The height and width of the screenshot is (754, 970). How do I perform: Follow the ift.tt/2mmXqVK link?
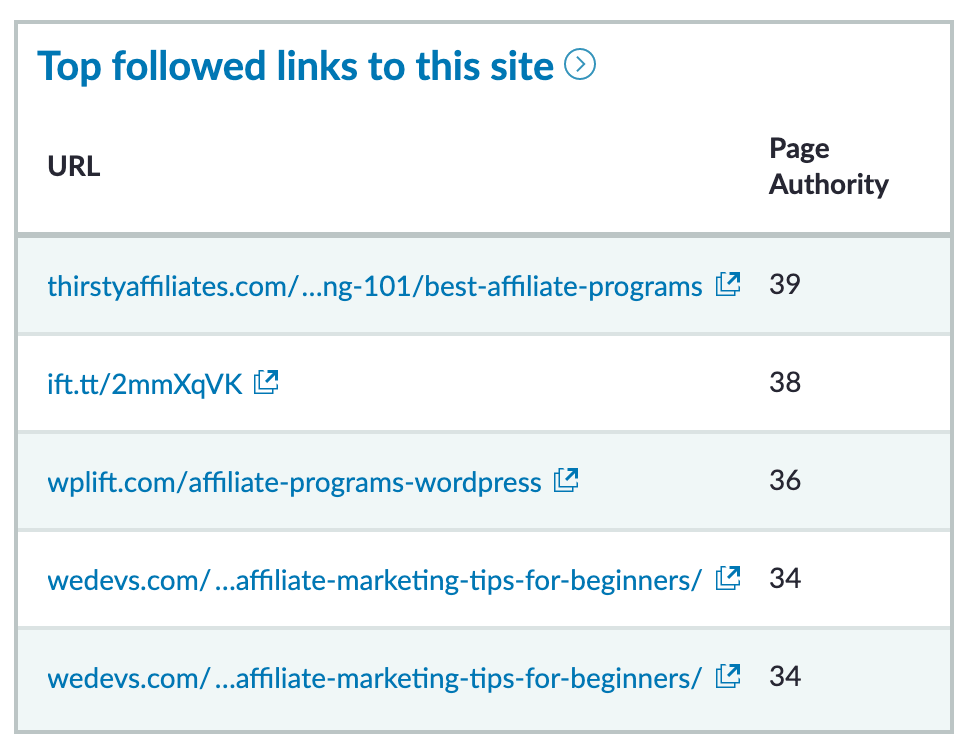[145, 384]
